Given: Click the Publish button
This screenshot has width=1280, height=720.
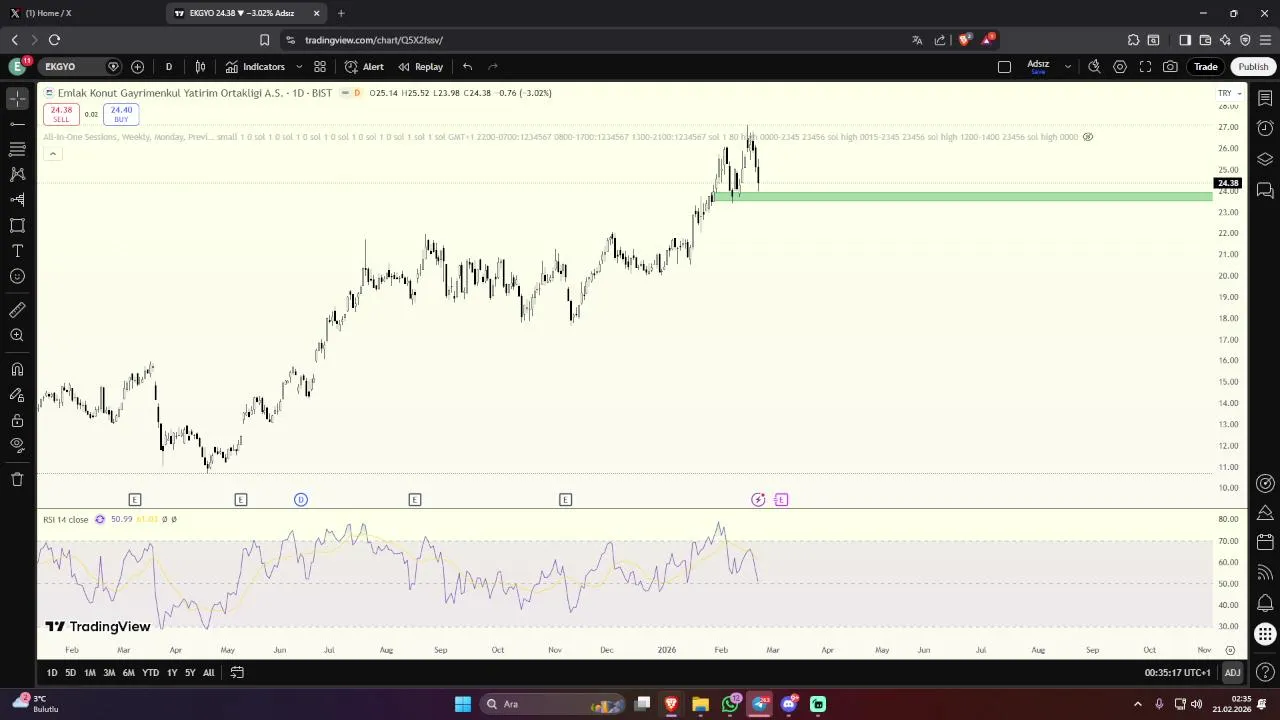Looking at the screenshot, I should pos(1253,67).
